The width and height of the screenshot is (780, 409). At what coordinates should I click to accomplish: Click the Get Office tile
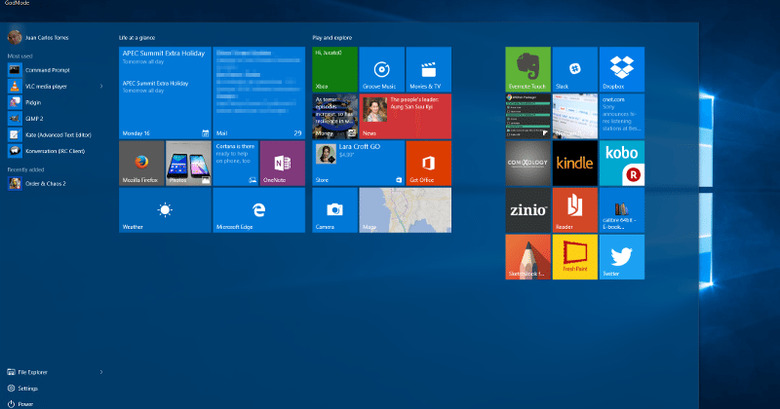coord(428,163)
